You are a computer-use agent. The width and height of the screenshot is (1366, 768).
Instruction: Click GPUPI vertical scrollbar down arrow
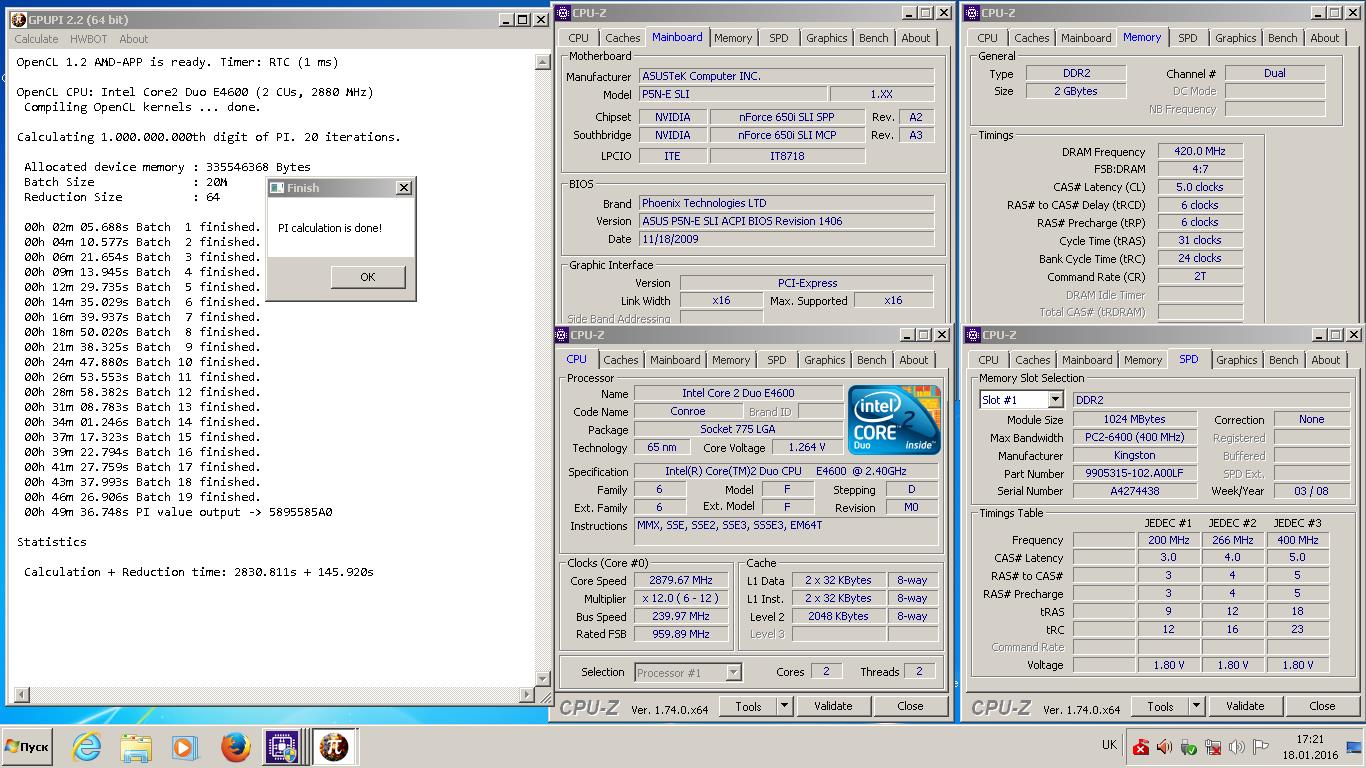pos(543,678)
